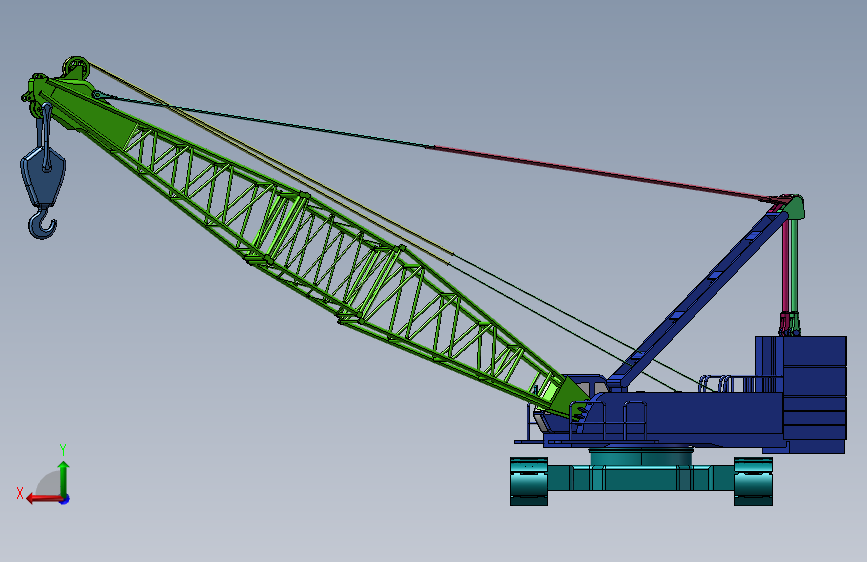Select the blue inclined mast
The image size is (867, 562).
pos(698,298)
